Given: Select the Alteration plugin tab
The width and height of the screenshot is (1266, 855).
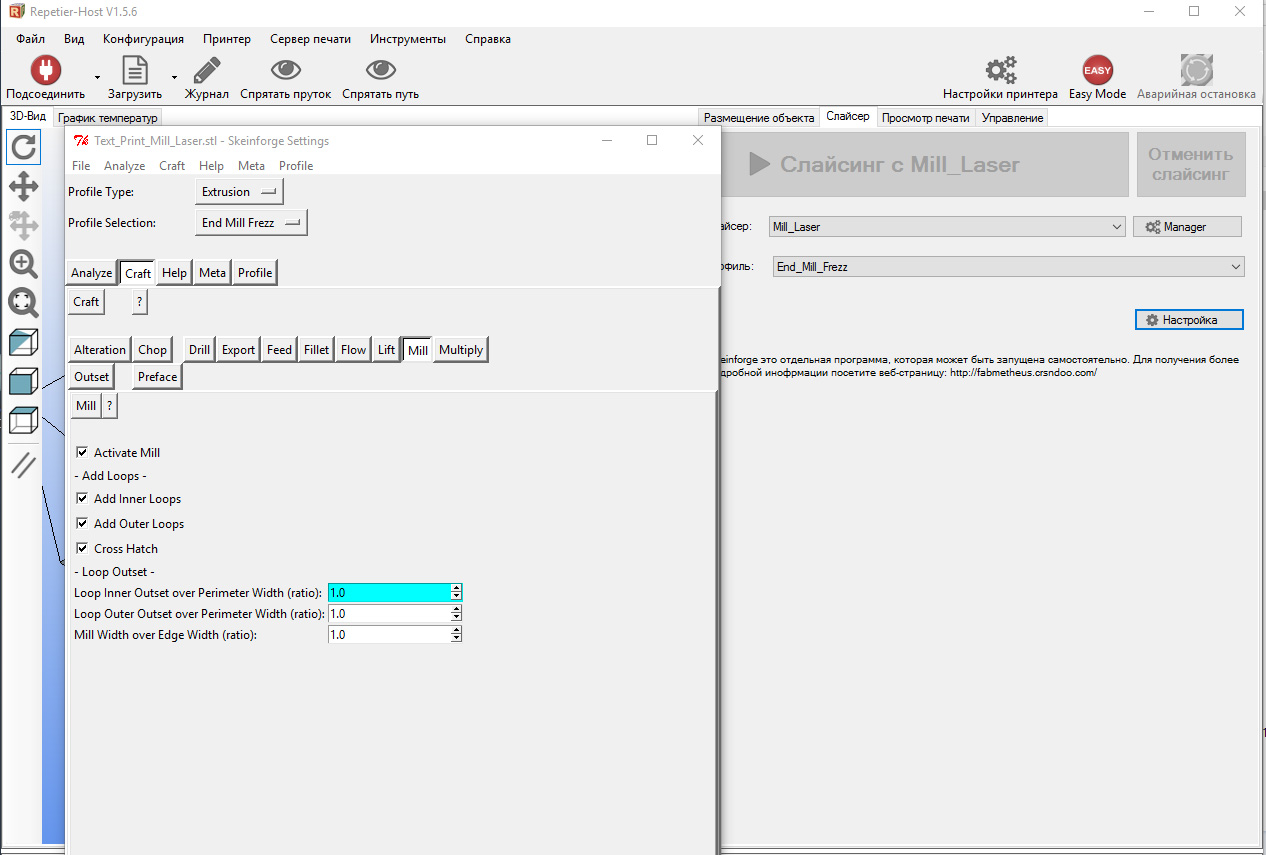Looking at the screenshot, I should pos(100,350).
